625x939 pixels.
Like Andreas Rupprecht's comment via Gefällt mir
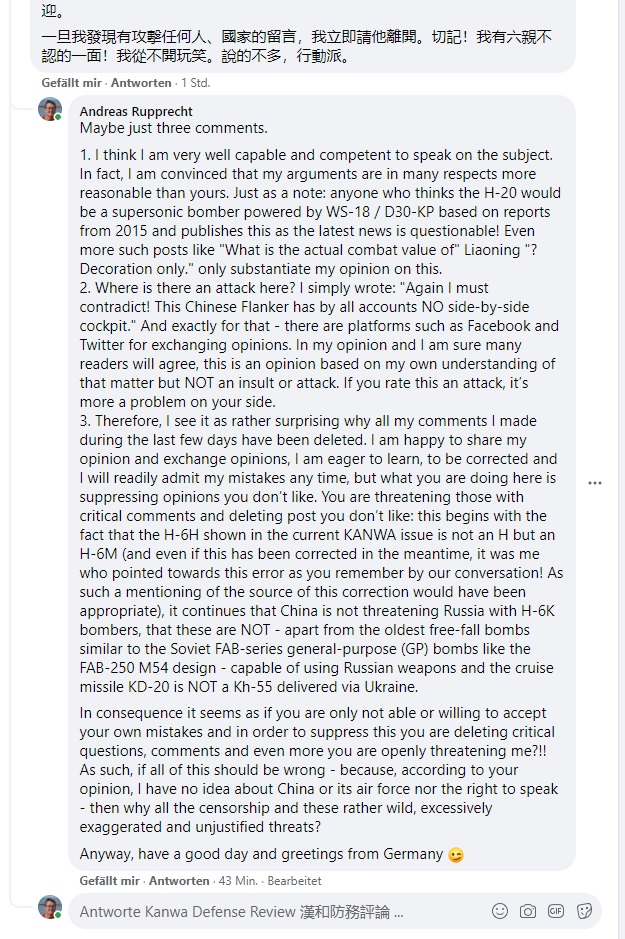(x=110, y=880)
